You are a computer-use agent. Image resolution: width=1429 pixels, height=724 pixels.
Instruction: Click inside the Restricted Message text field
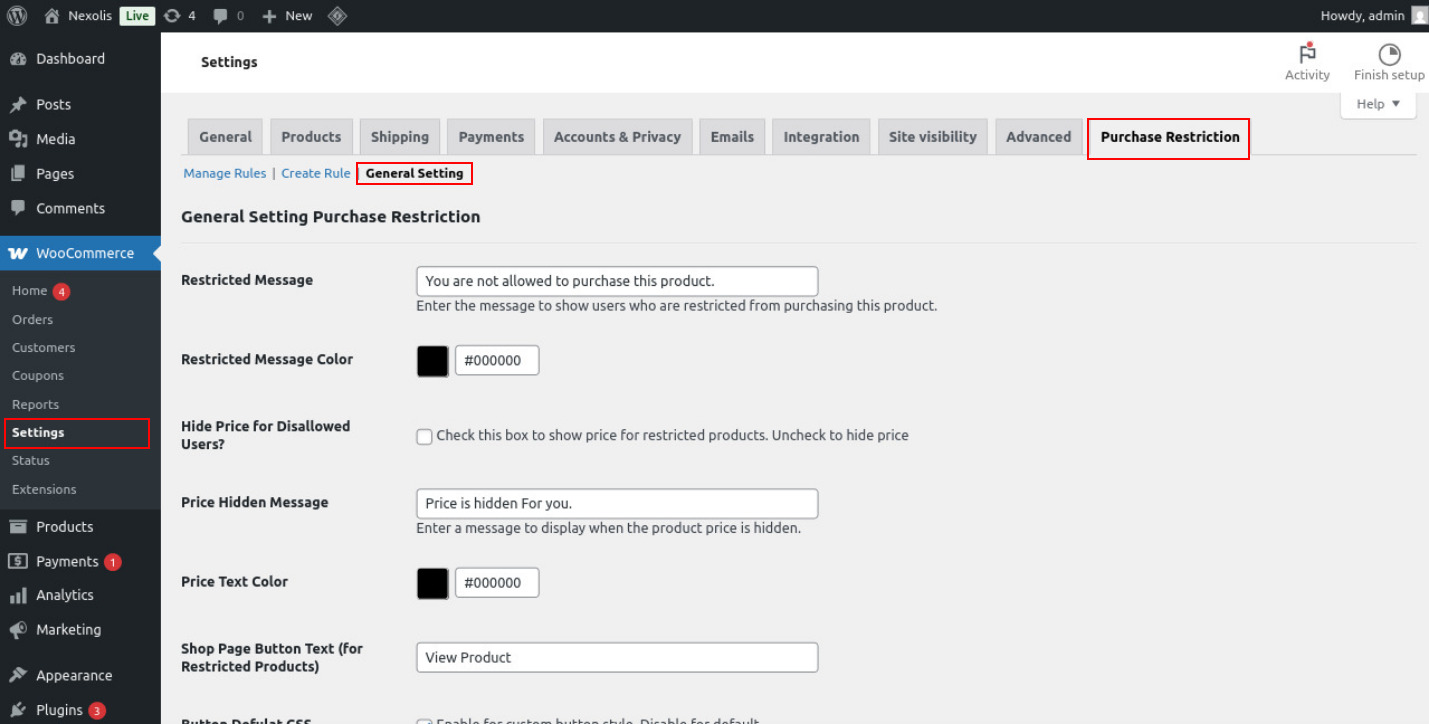coord(616,281)
